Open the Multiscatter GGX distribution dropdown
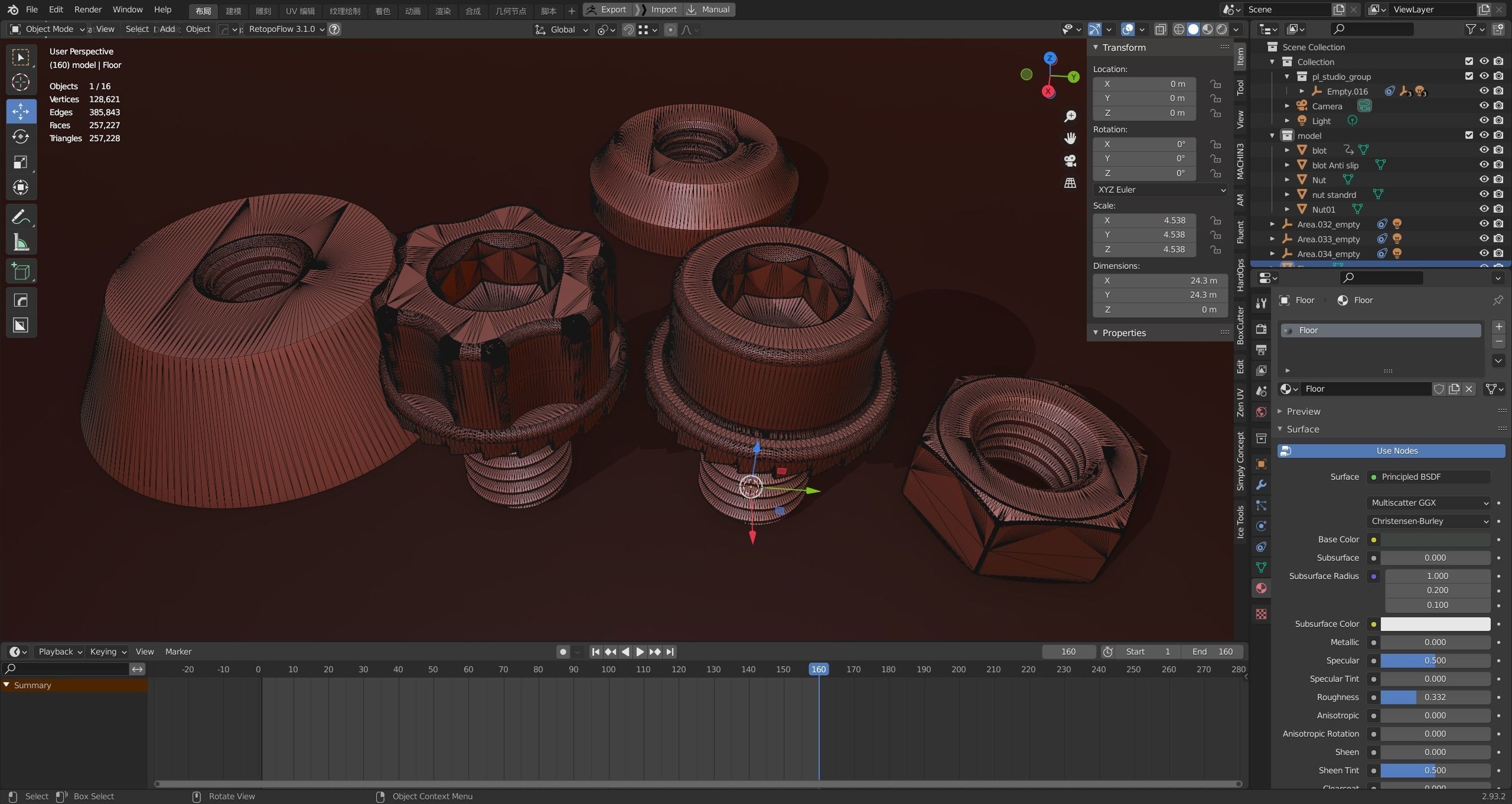The width and height of the screenshot is (1512, 804). (1428, 503)
